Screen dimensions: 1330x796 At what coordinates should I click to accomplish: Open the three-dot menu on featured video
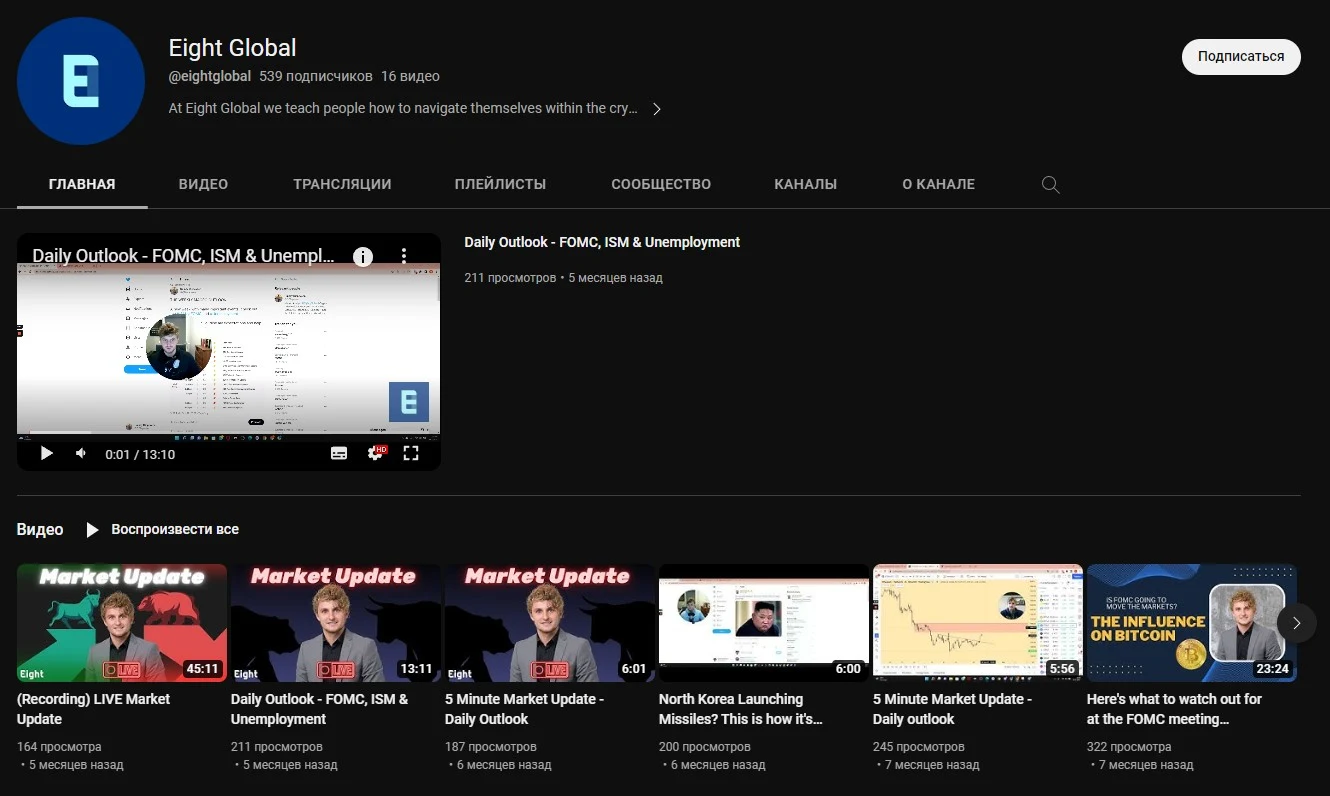pos(404,257)
